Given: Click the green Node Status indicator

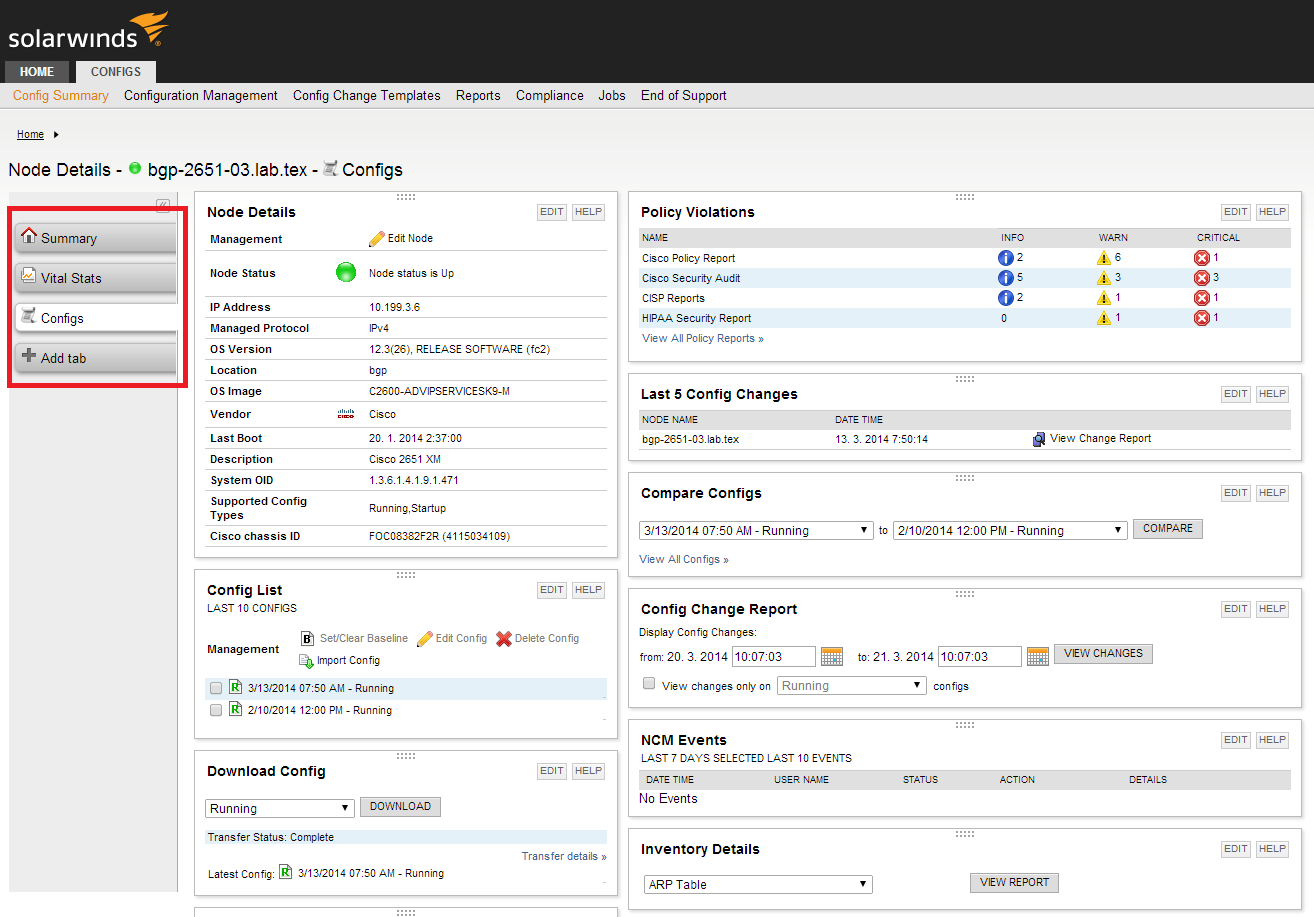Looking at the screenshot, I should [346, 272].
